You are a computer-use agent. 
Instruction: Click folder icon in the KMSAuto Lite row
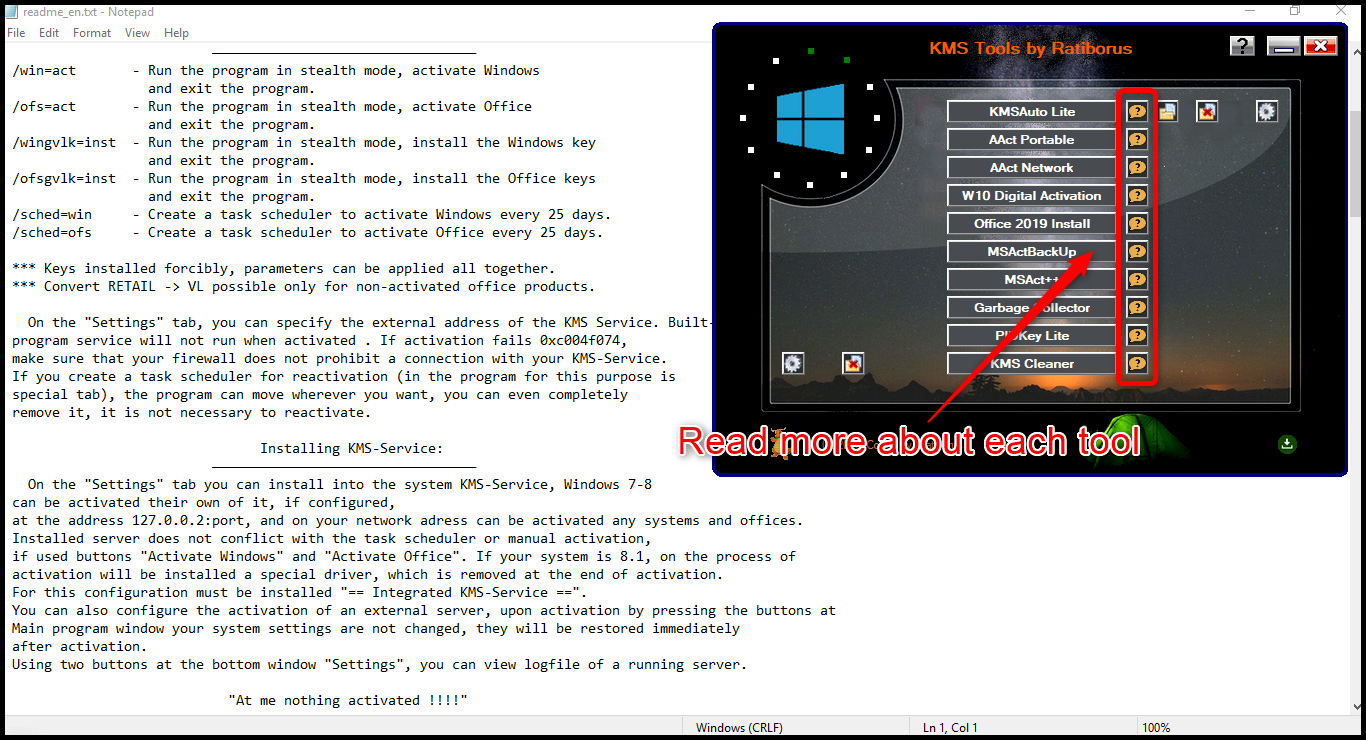1167,112
